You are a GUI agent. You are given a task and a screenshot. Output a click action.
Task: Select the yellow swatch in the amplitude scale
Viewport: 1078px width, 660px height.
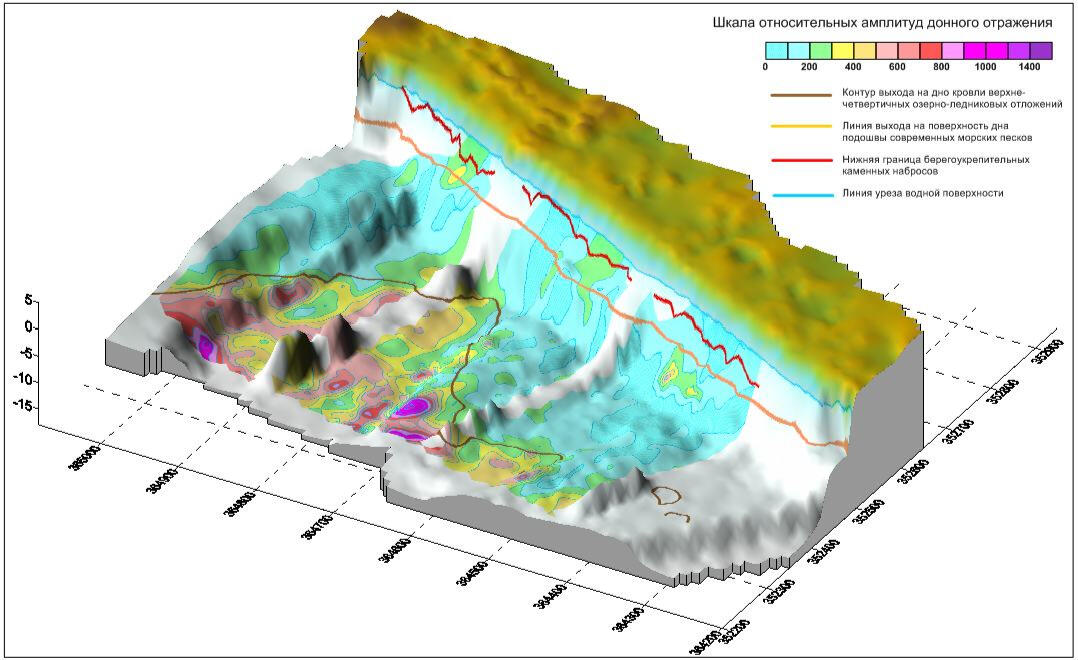[x=842, y=50]
